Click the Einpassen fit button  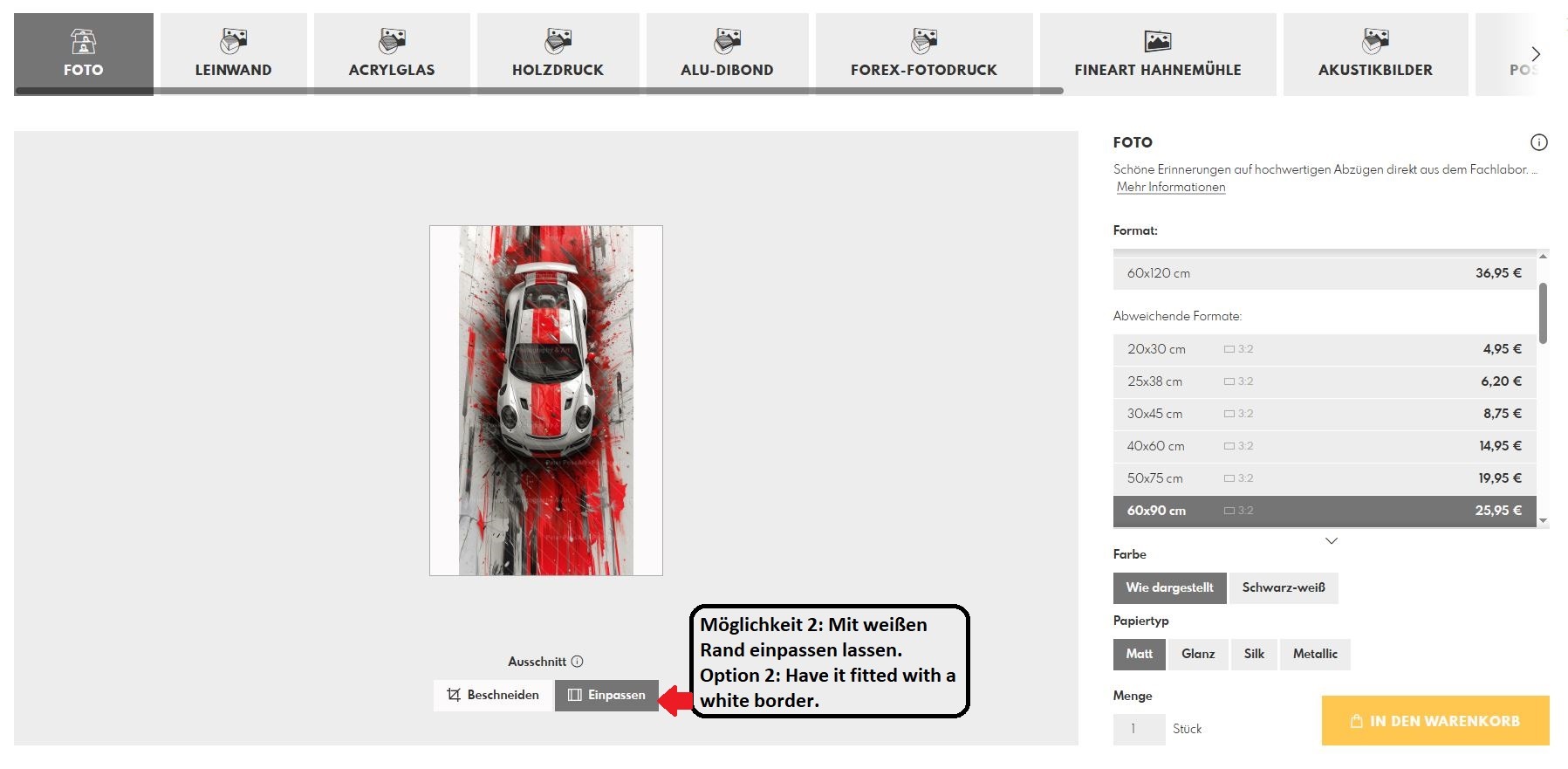click(x=606, y=695)
